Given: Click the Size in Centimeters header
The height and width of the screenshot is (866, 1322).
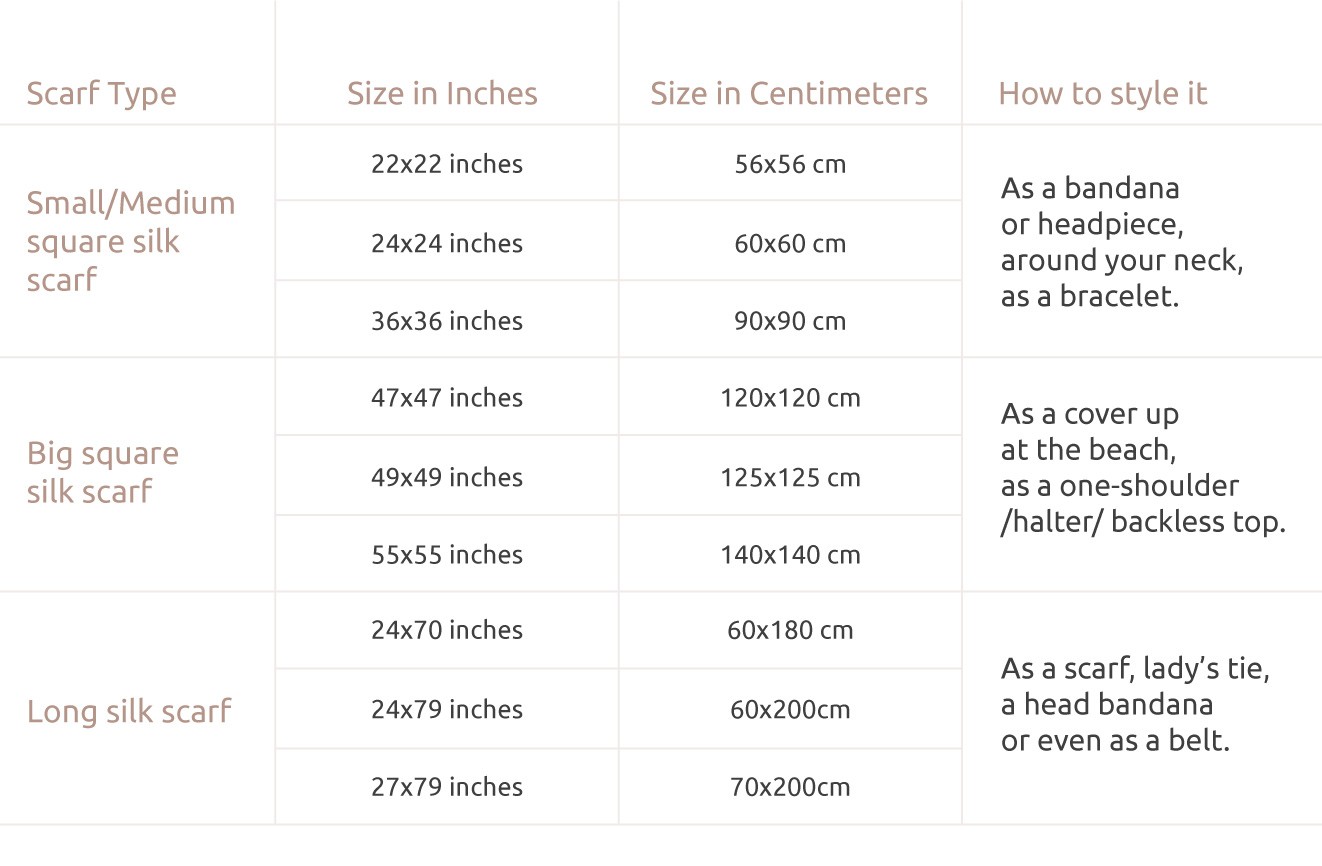Looking at the screenshot, I should click(x=789, y=94).
